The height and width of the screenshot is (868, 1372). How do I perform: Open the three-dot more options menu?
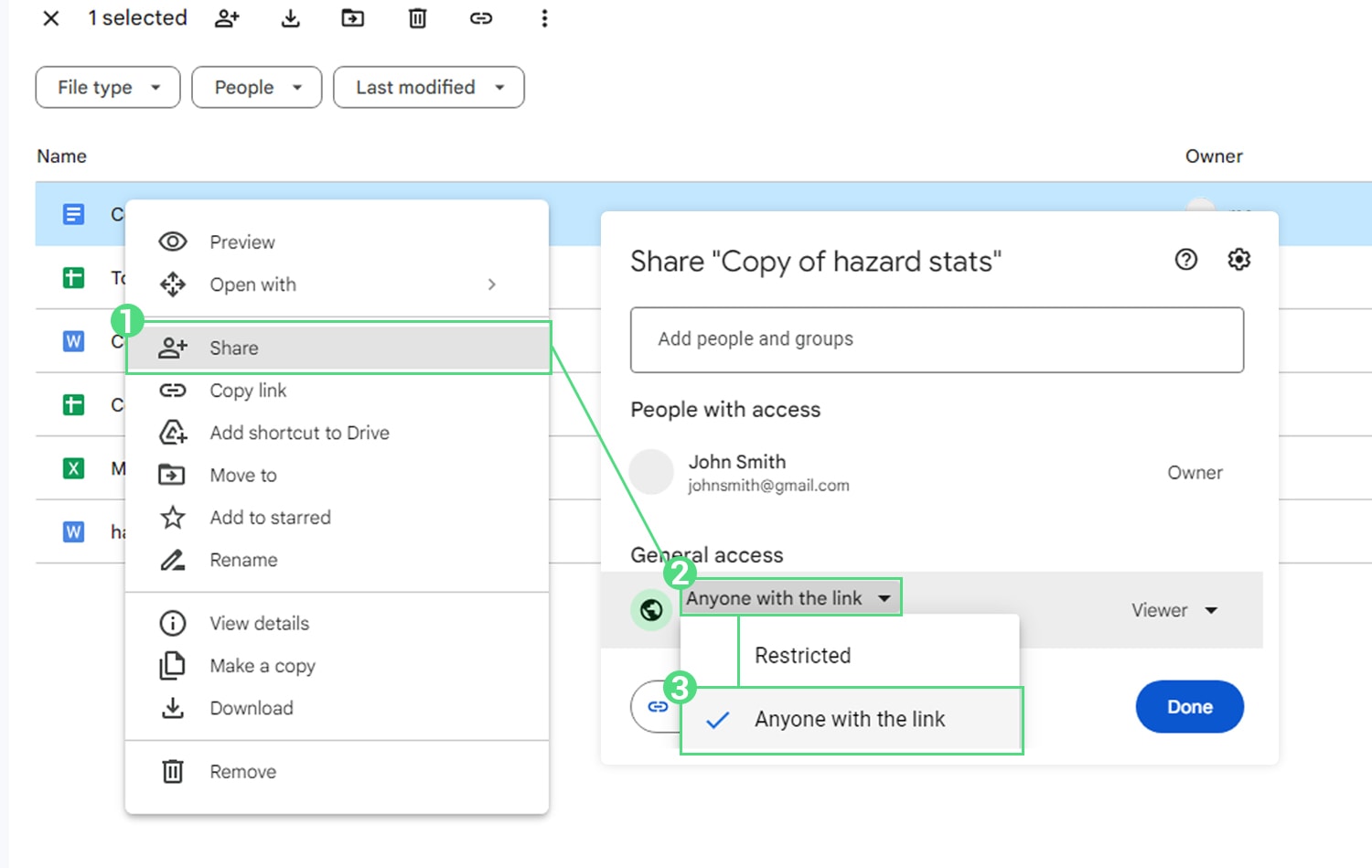[544, 18]
